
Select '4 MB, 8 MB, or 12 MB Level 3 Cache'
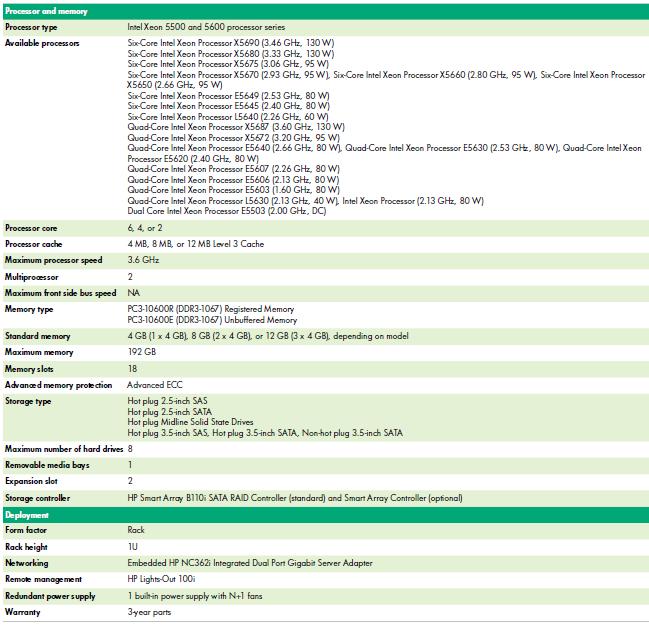point(196,244)
